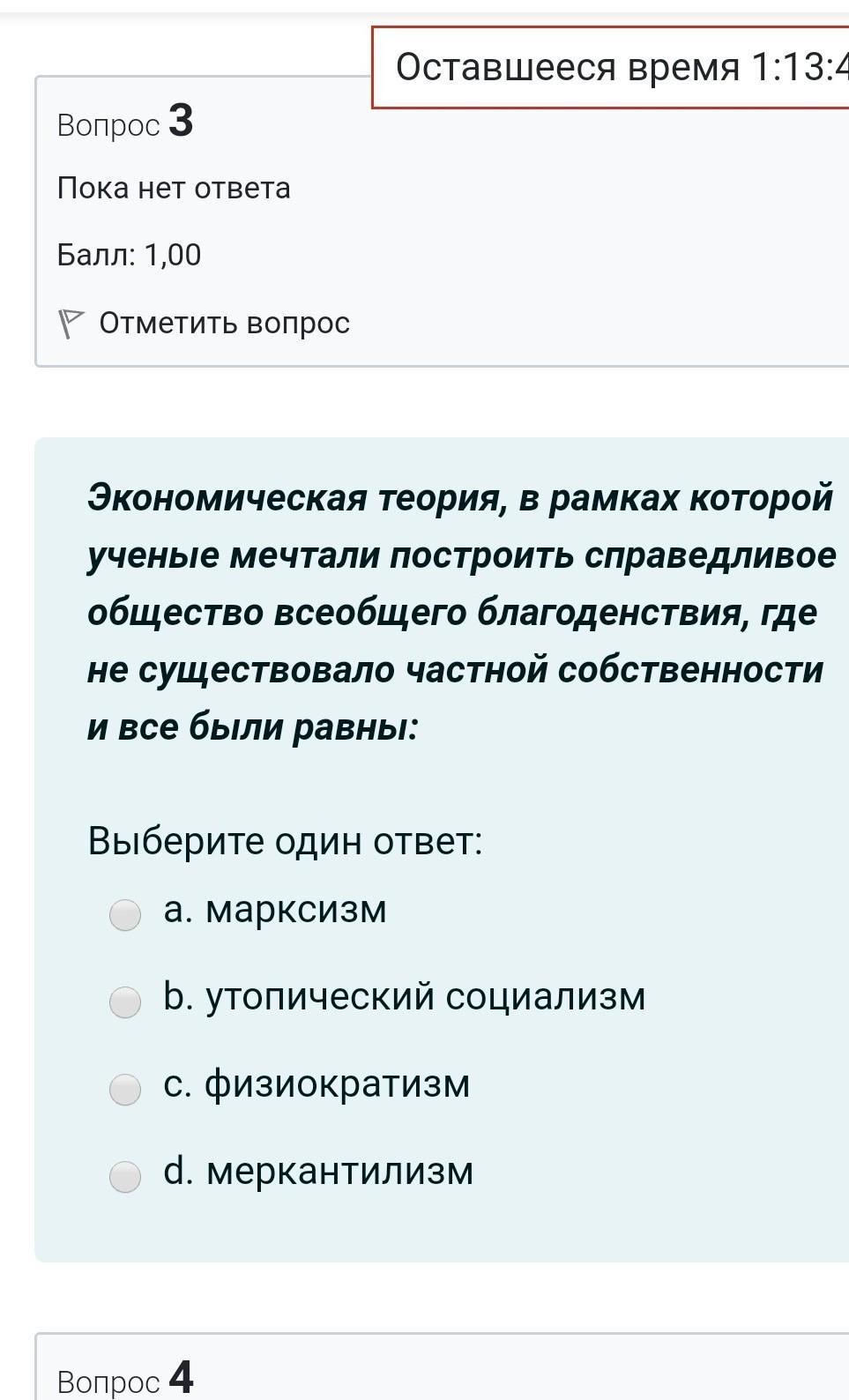
Task: Select radio button for утопический социализм
Action: click(x=125, y=1002)
